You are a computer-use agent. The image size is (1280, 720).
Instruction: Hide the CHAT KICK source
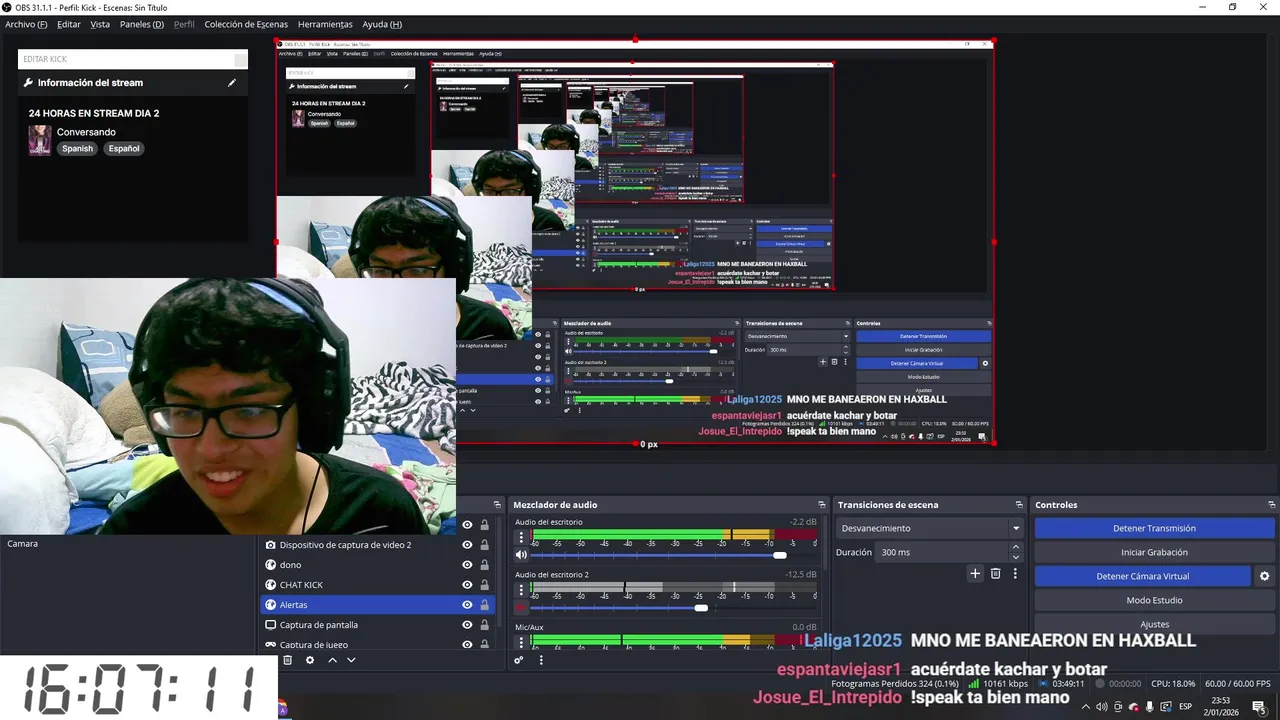467,585
